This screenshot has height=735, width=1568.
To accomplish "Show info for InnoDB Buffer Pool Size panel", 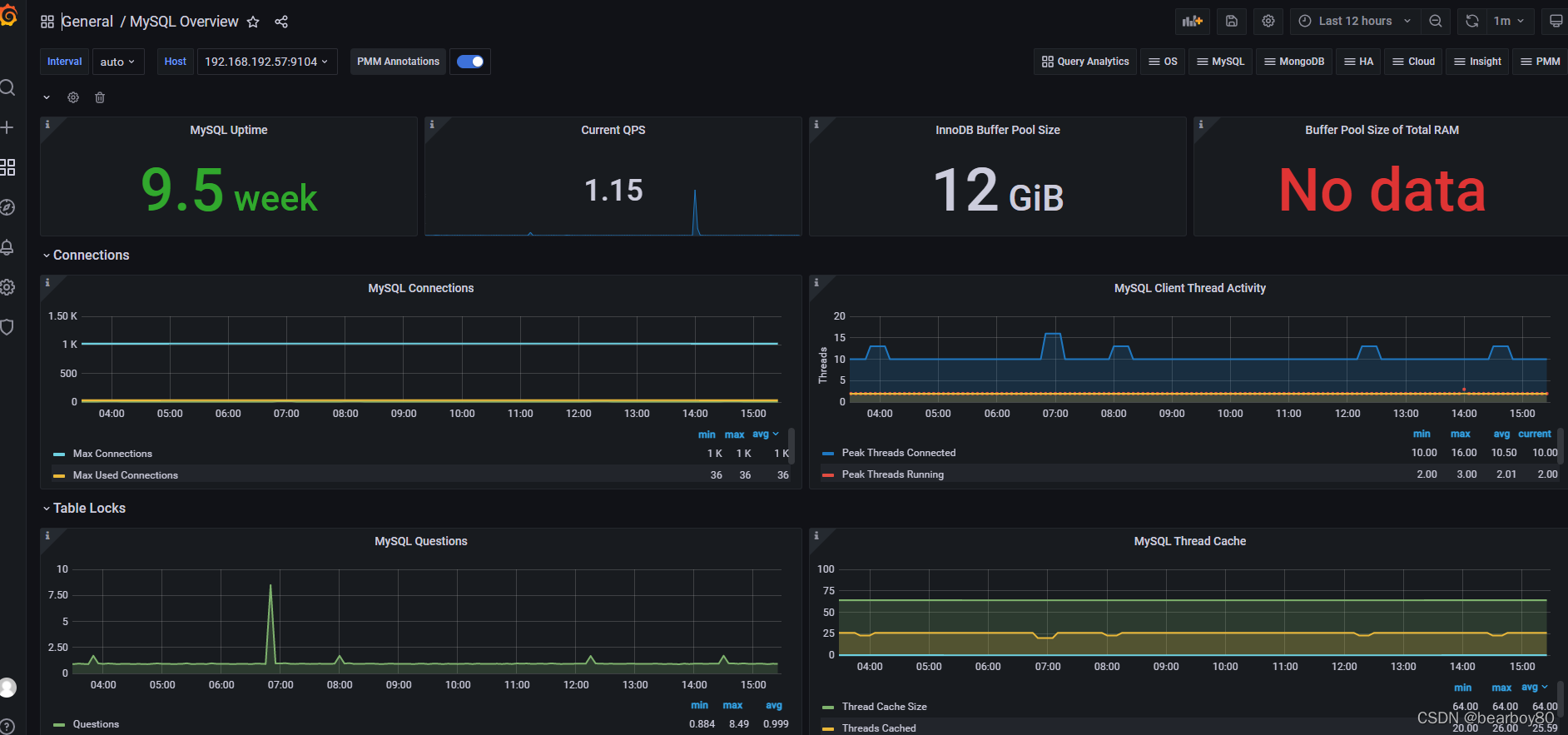I will [x=816, y=124].
